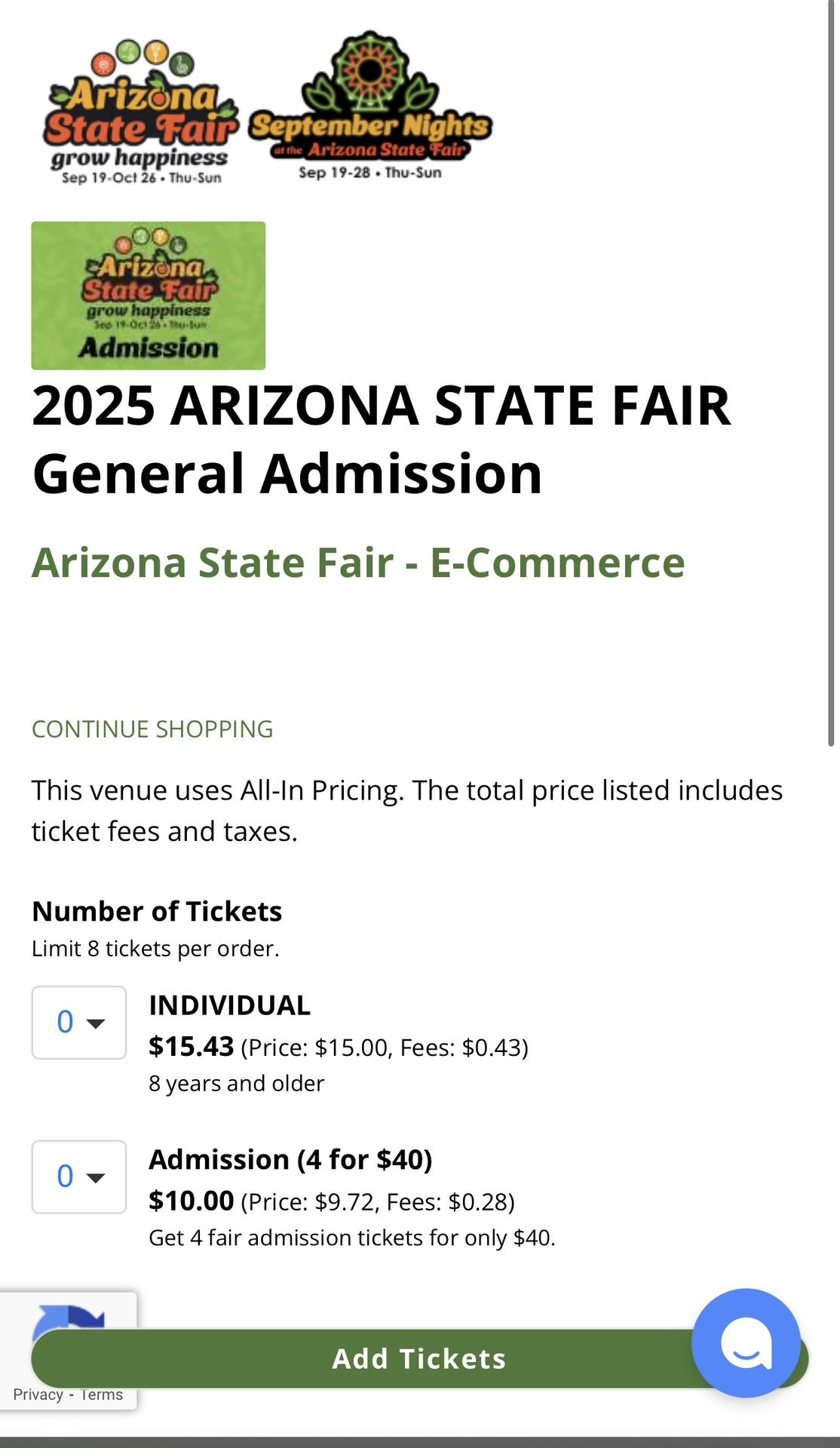Click the Arizona State Fair header logo
This screenshot has width=840, height=1448.
point(141,113)
